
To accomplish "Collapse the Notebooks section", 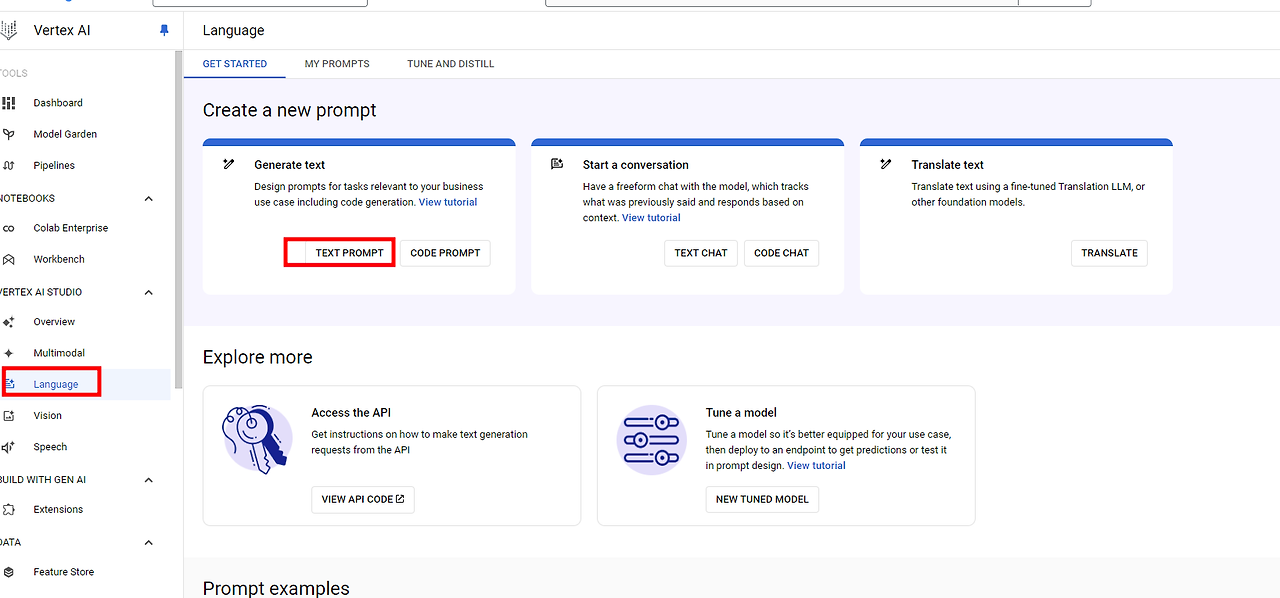I will tap(149, 198).
